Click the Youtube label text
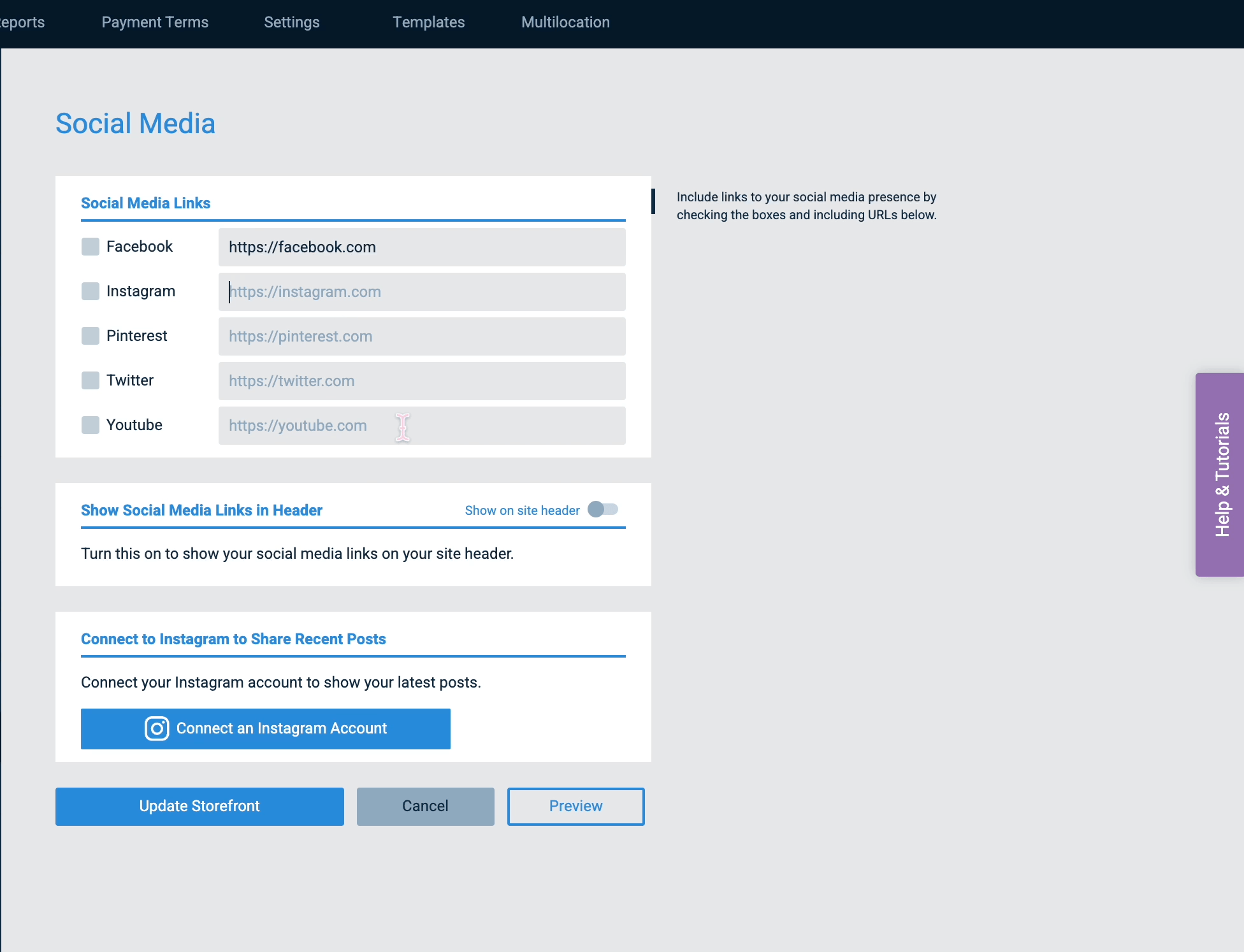This screenshot has width=1244, height=952. point(134,425)
